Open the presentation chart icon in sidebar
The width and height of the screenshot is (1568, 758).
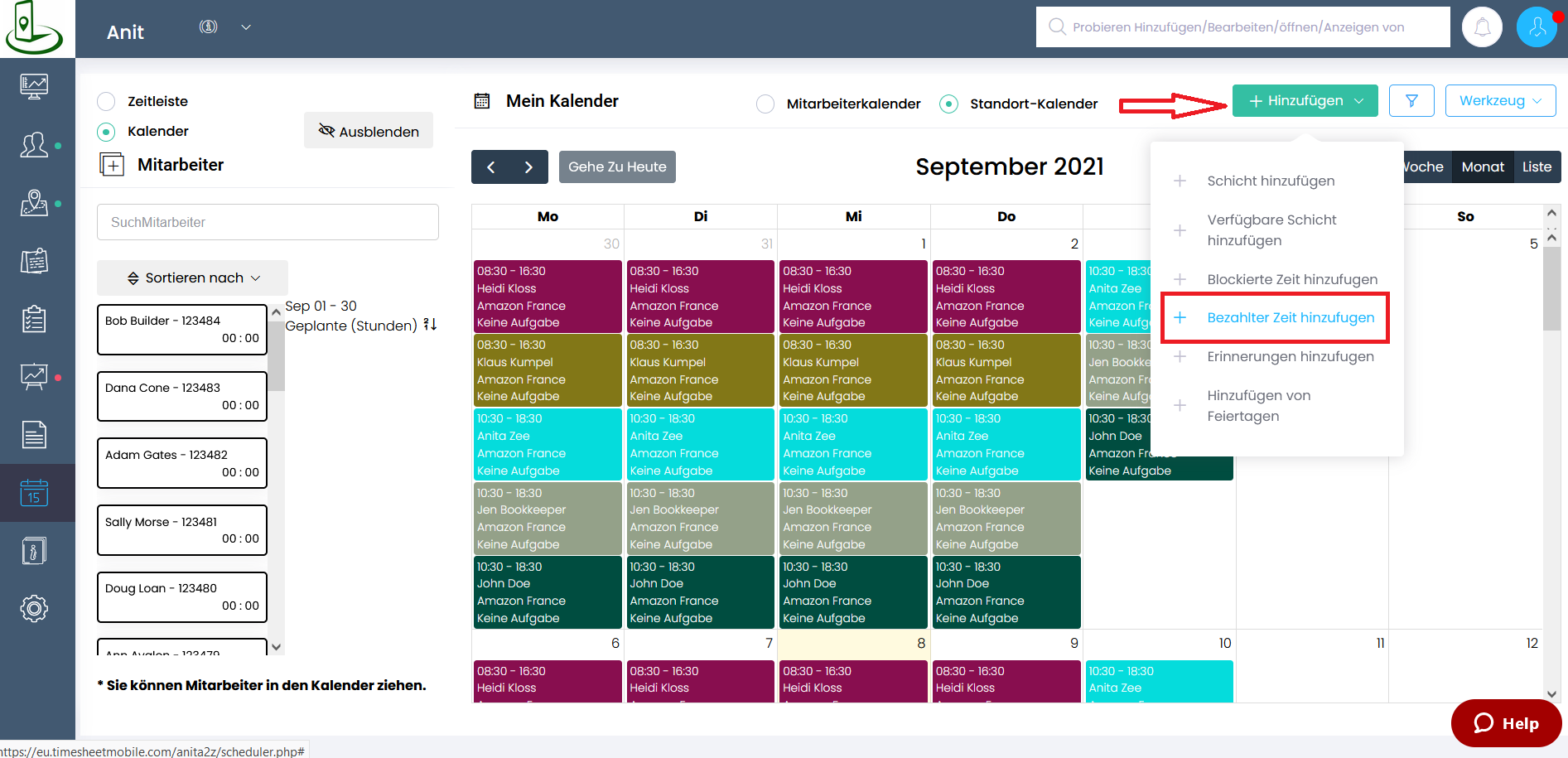coord(34,377)
